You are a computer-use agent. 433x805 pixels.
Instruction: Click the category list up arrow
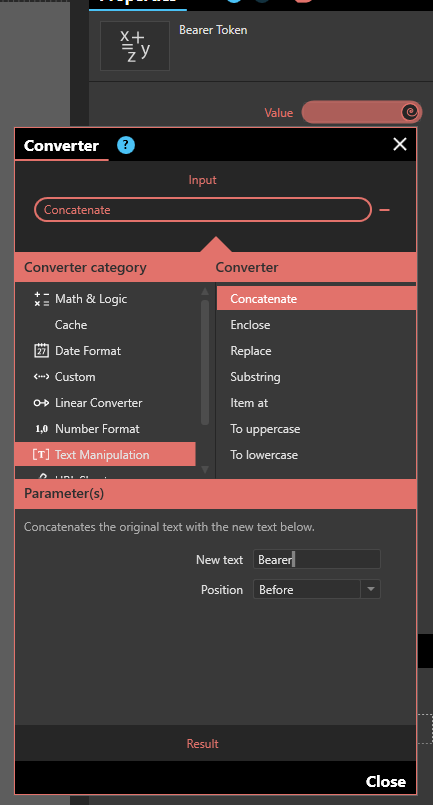(x=205, y=291)
